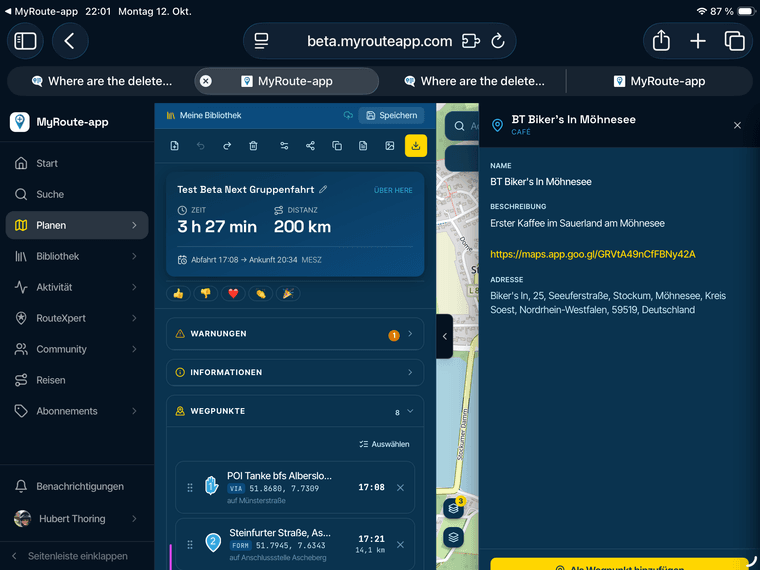This screenshot has width=760, height=570.
Task: Reload the beta.myrouteapp.com page
Action: 498,41
